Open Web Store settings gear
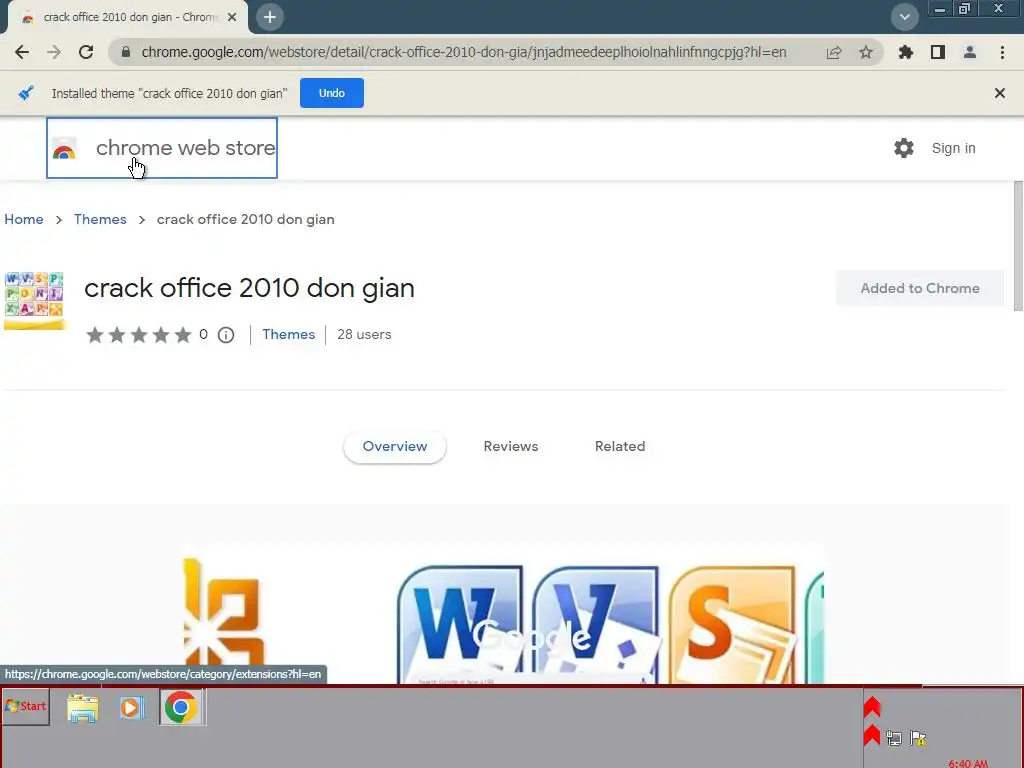Image resolution: width=1024 pixels, height=768 pixels. point(904,148)
